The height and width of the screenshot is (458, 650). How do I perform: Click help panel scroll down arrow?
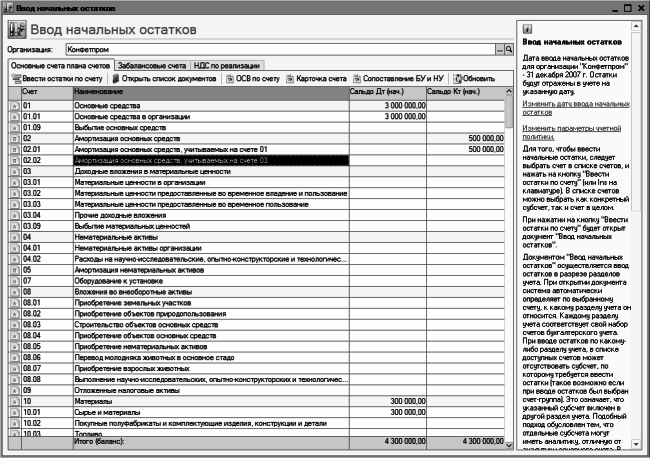point(636,444)
